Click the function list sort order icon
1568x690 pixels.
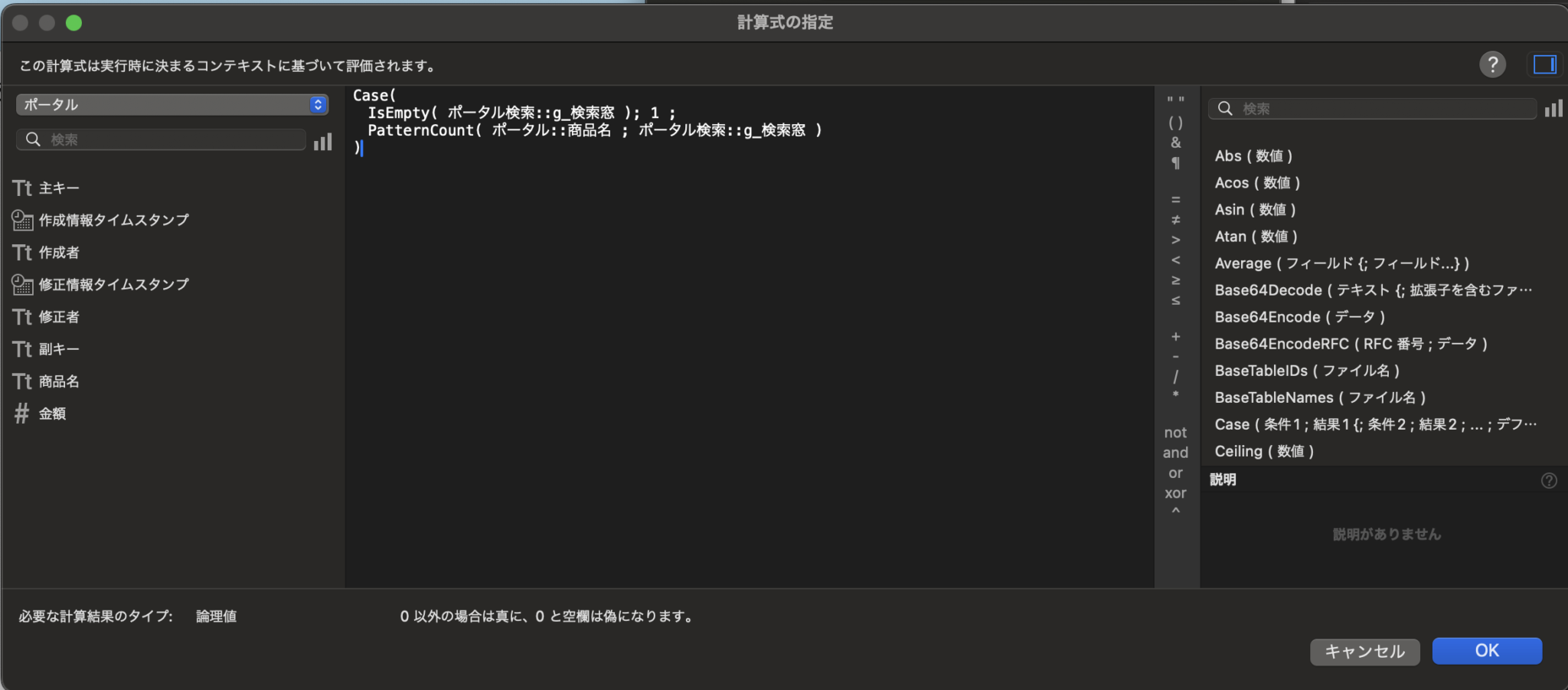click(1555, 108)
